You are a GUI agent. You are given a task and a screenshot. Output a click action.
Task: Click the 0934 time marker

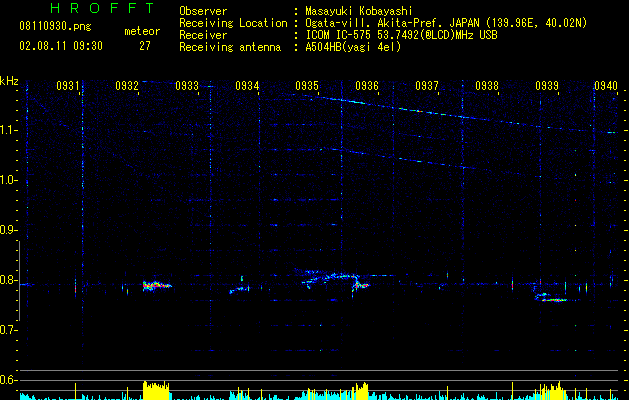pos(247,86)
